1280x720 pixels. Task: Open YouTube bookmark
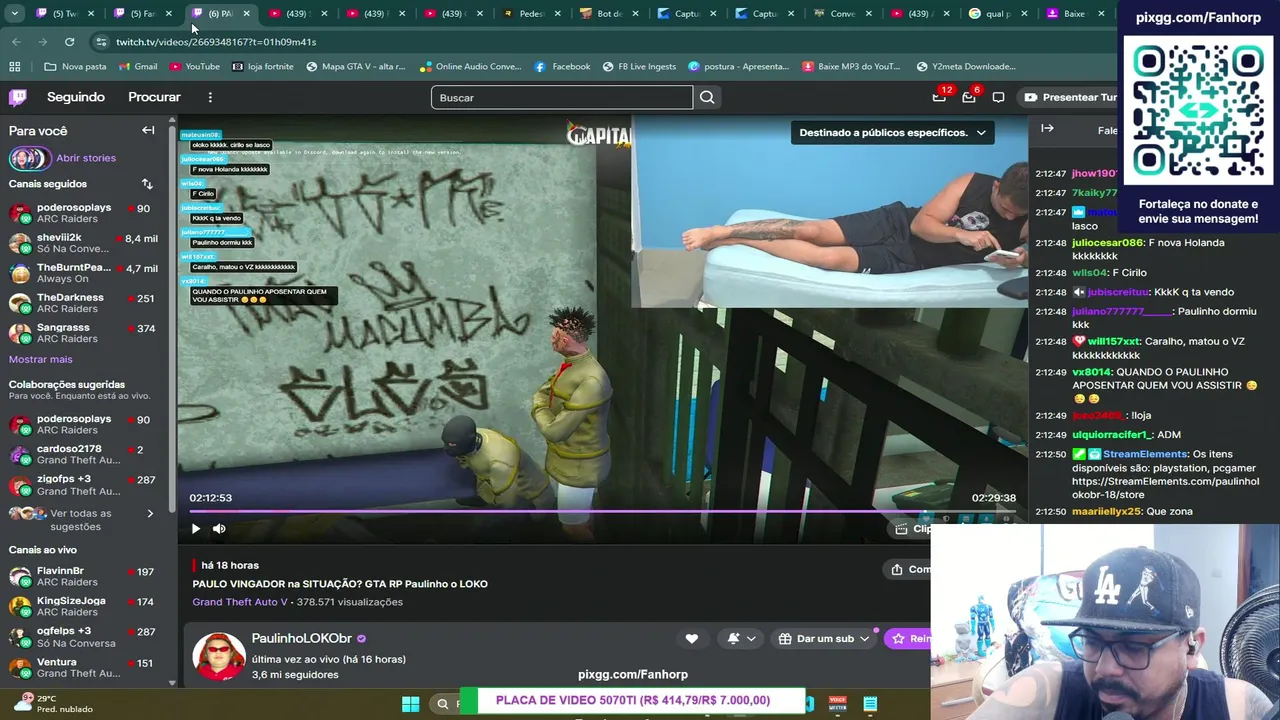click(x=194, y=67)
